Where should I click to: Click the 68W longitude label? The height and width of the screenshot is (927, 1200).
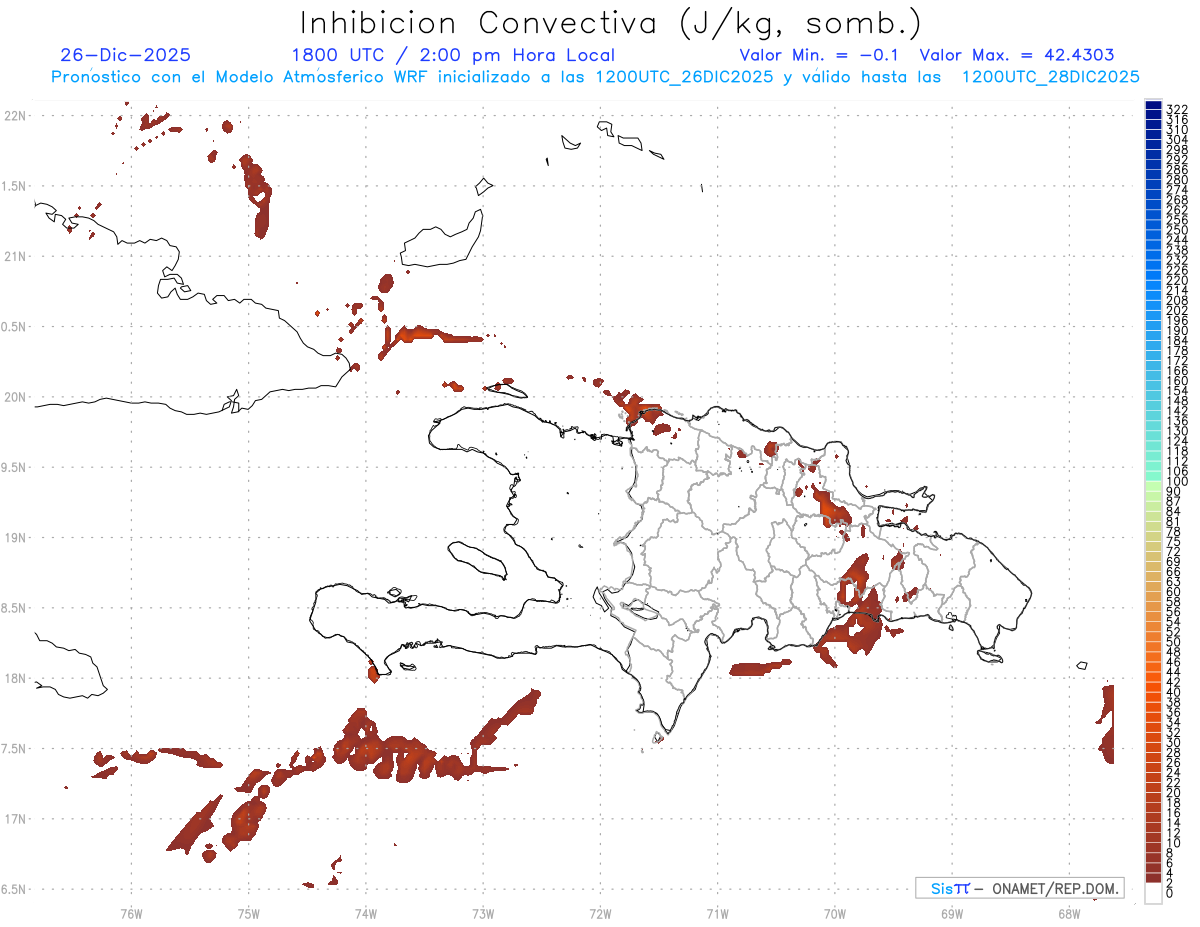point(1069,913)
